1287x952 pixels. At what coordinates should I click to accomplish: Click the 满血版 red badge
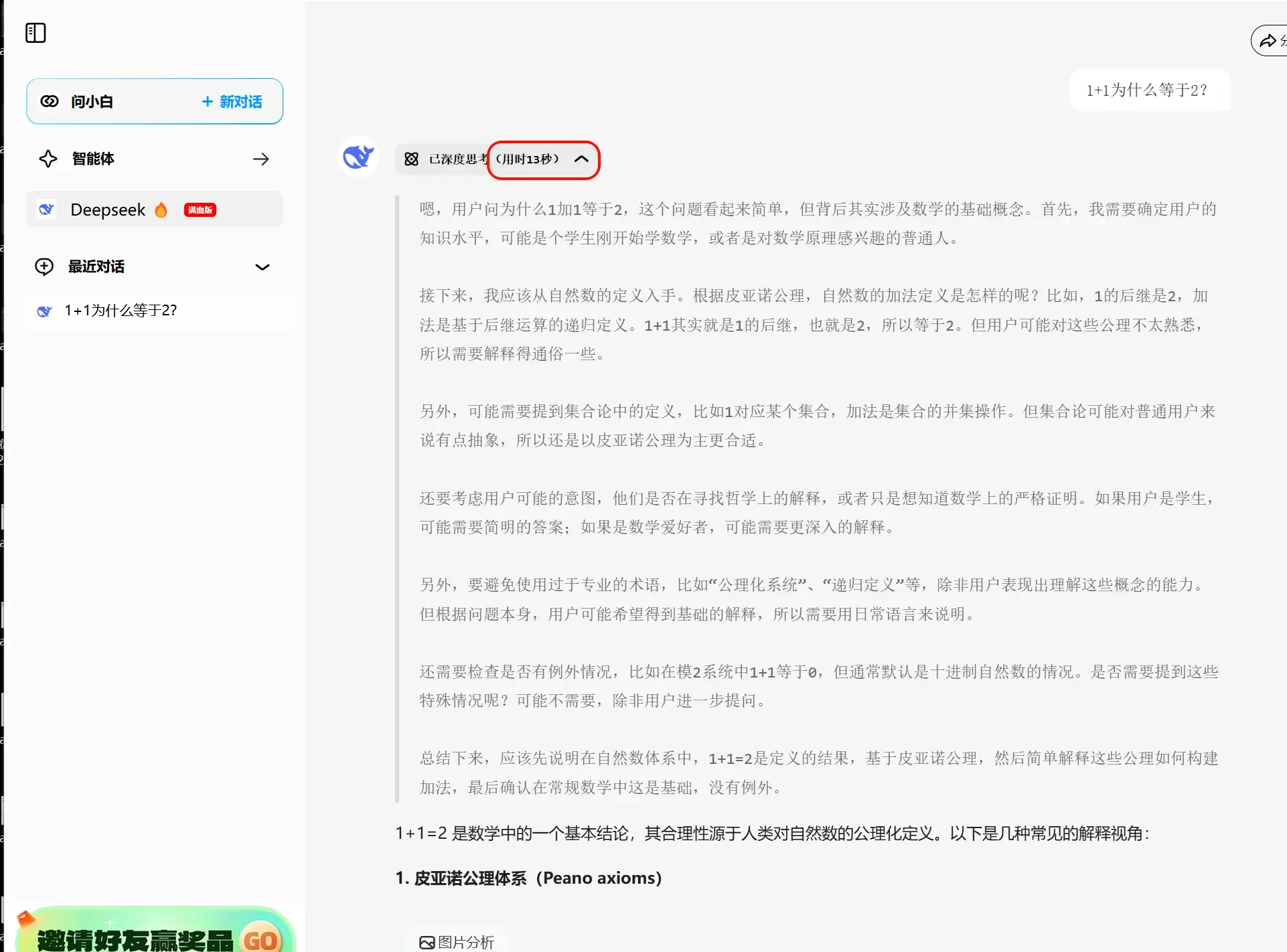[200, 210]
